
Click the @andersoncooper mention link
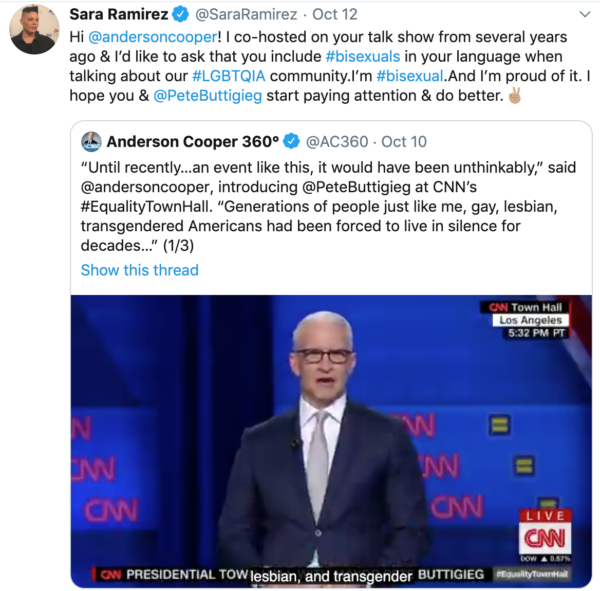coord(153,37)
